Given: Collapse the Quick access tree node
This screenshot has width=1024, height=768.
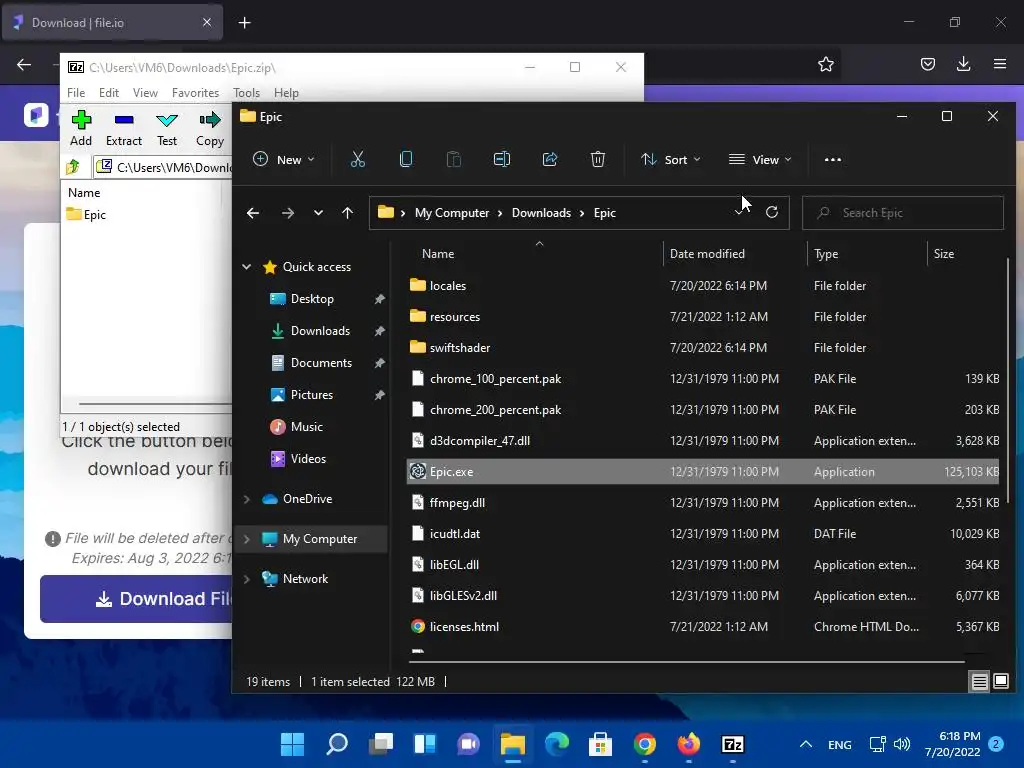Looking at the screenshot, I should click(x=247, y=266).
